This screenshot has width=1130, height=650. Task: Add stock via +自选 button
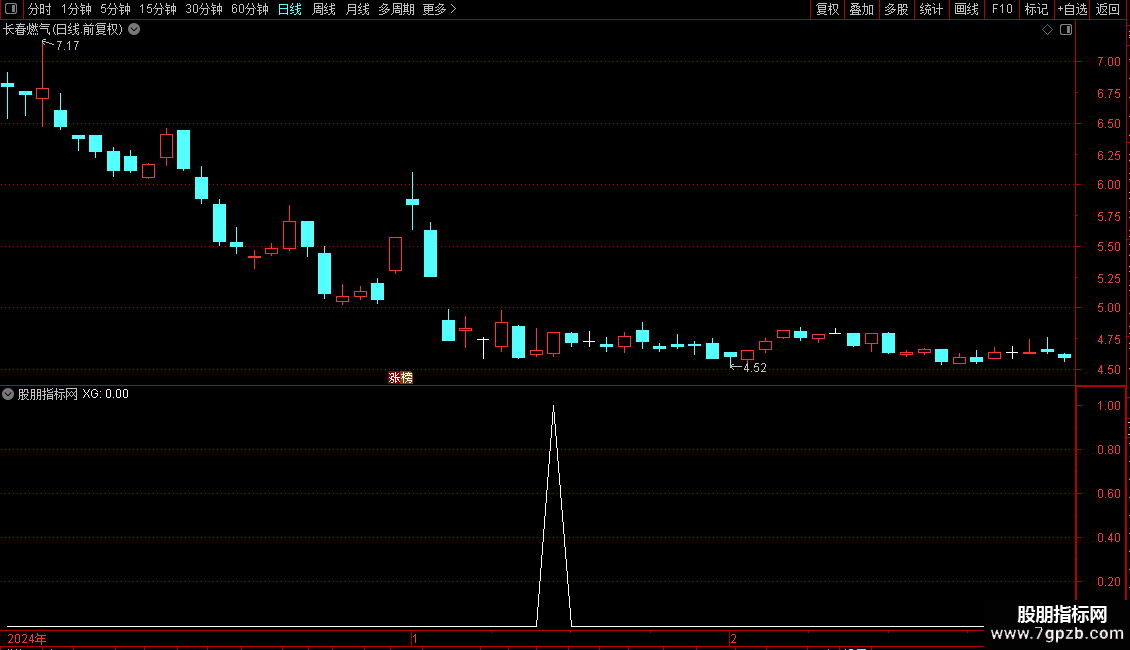1072,9
